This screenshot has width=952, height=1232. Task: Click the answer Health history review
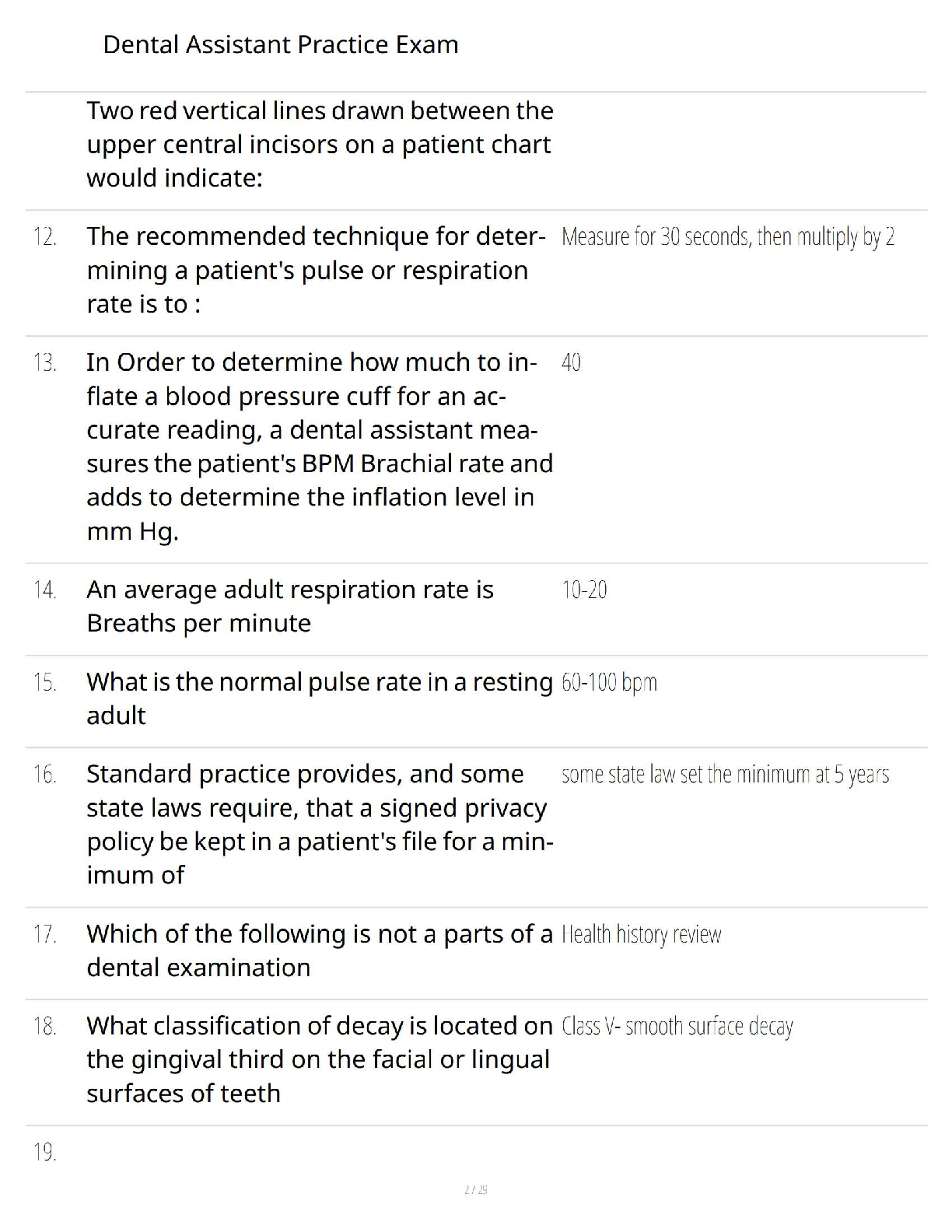(x=642, y=934)
